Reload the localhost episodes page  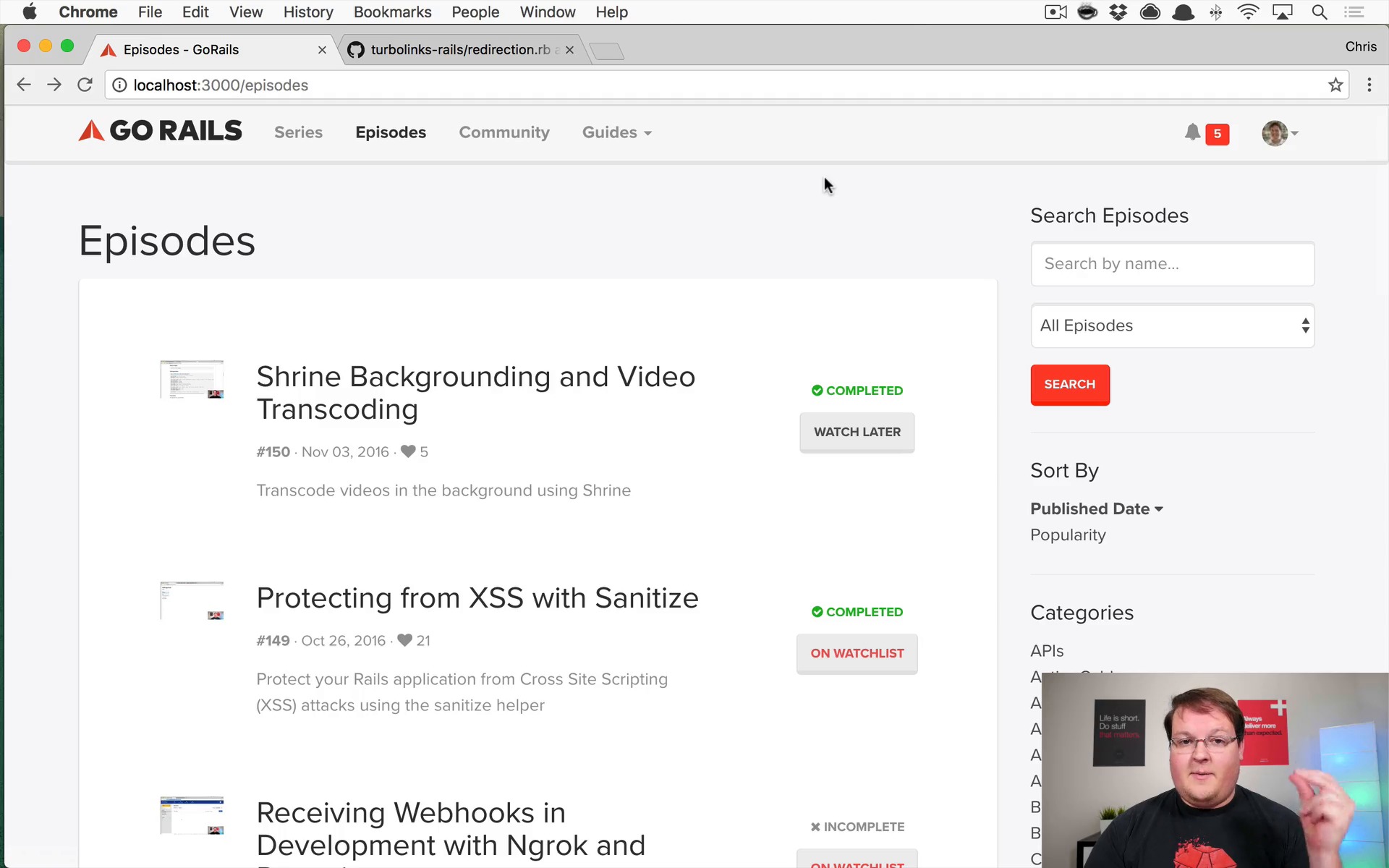85,85
